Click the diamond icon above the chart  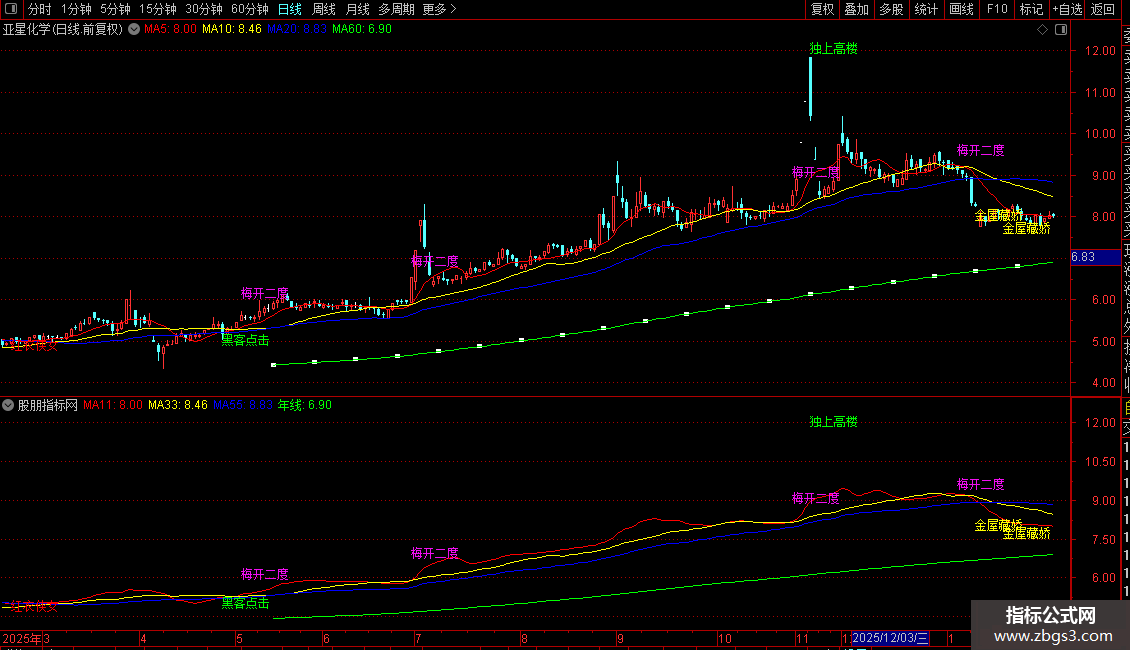pyautogui.click(x=1042, y=30)
